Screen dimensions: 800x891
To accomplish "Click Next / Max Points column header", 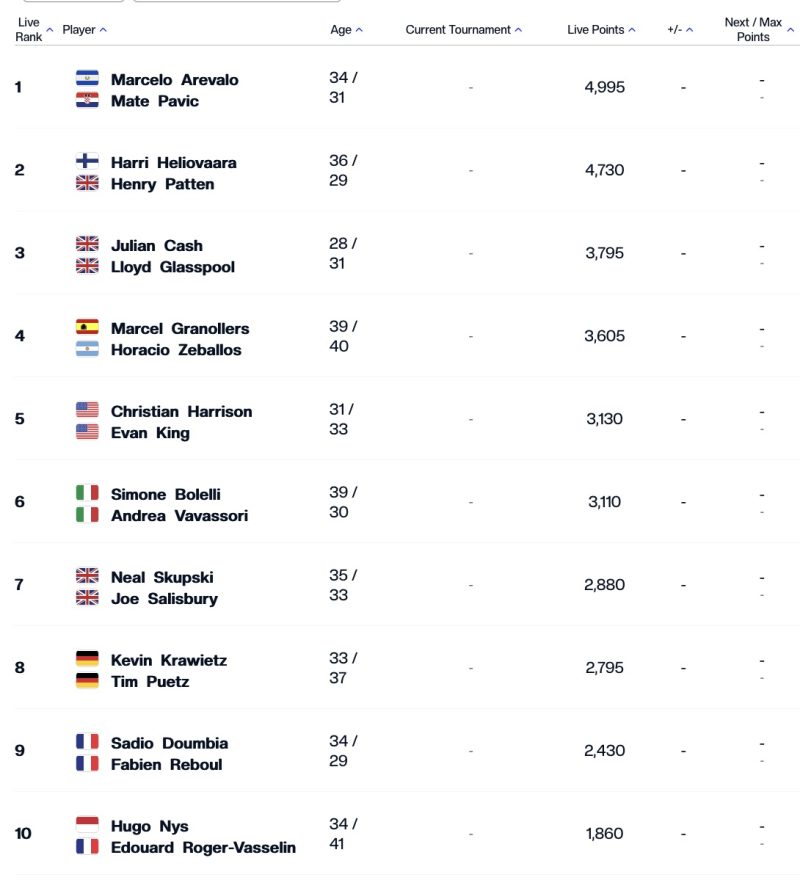I will point(753,30).
